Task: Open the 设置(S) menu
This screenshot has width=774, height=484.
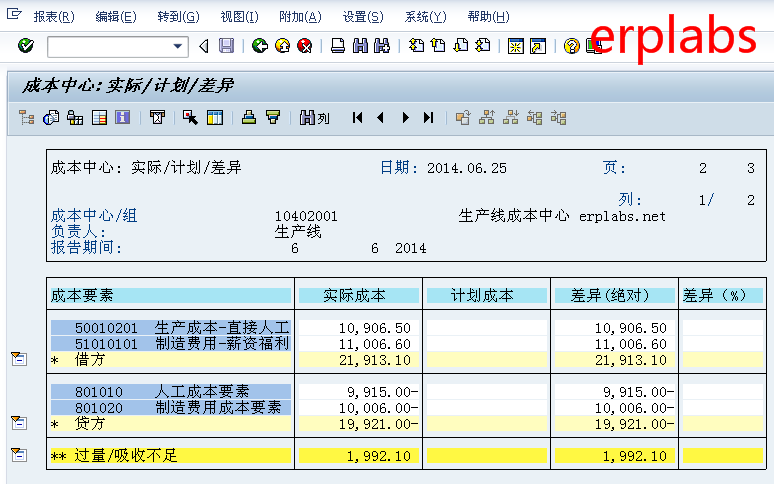Action: (x=363, y=17)
